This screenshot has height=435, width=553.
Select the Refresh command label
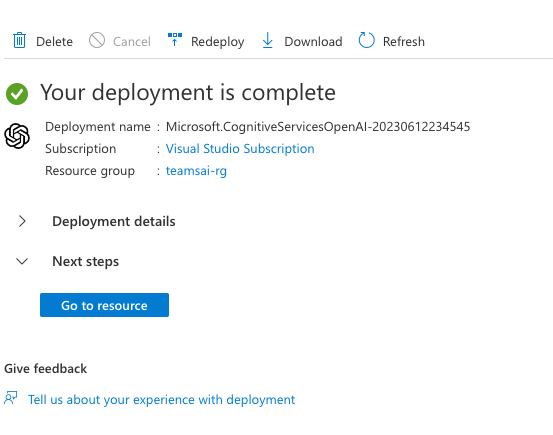tap(403, 42)
